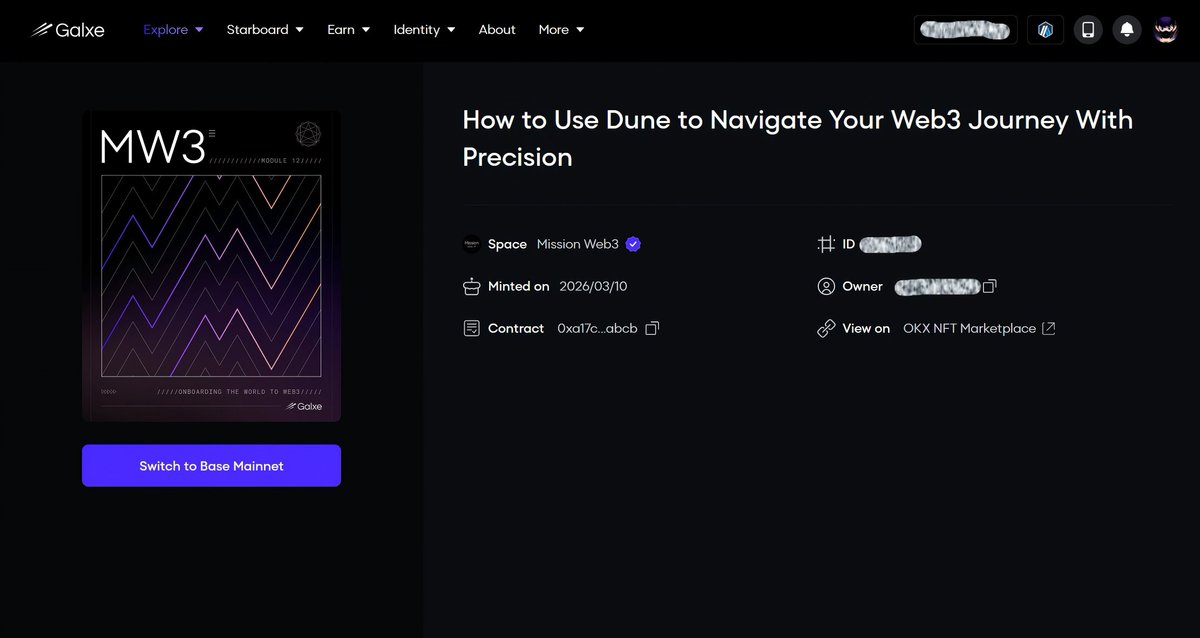Click the minted date 2026/03/10

coord(593,286)
